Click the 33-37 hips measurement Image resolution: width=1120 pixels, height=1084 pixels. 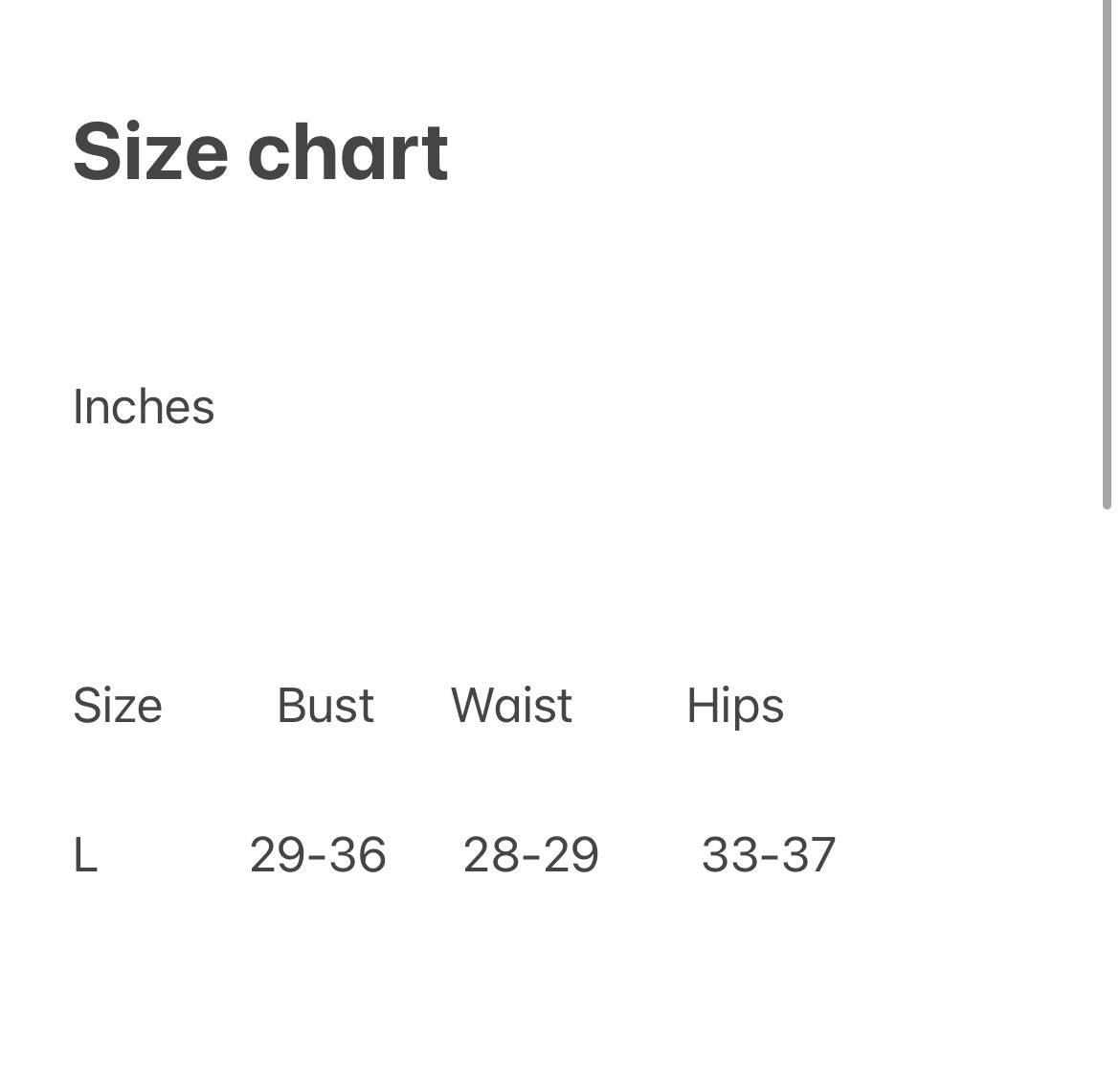tap(769, 855)
